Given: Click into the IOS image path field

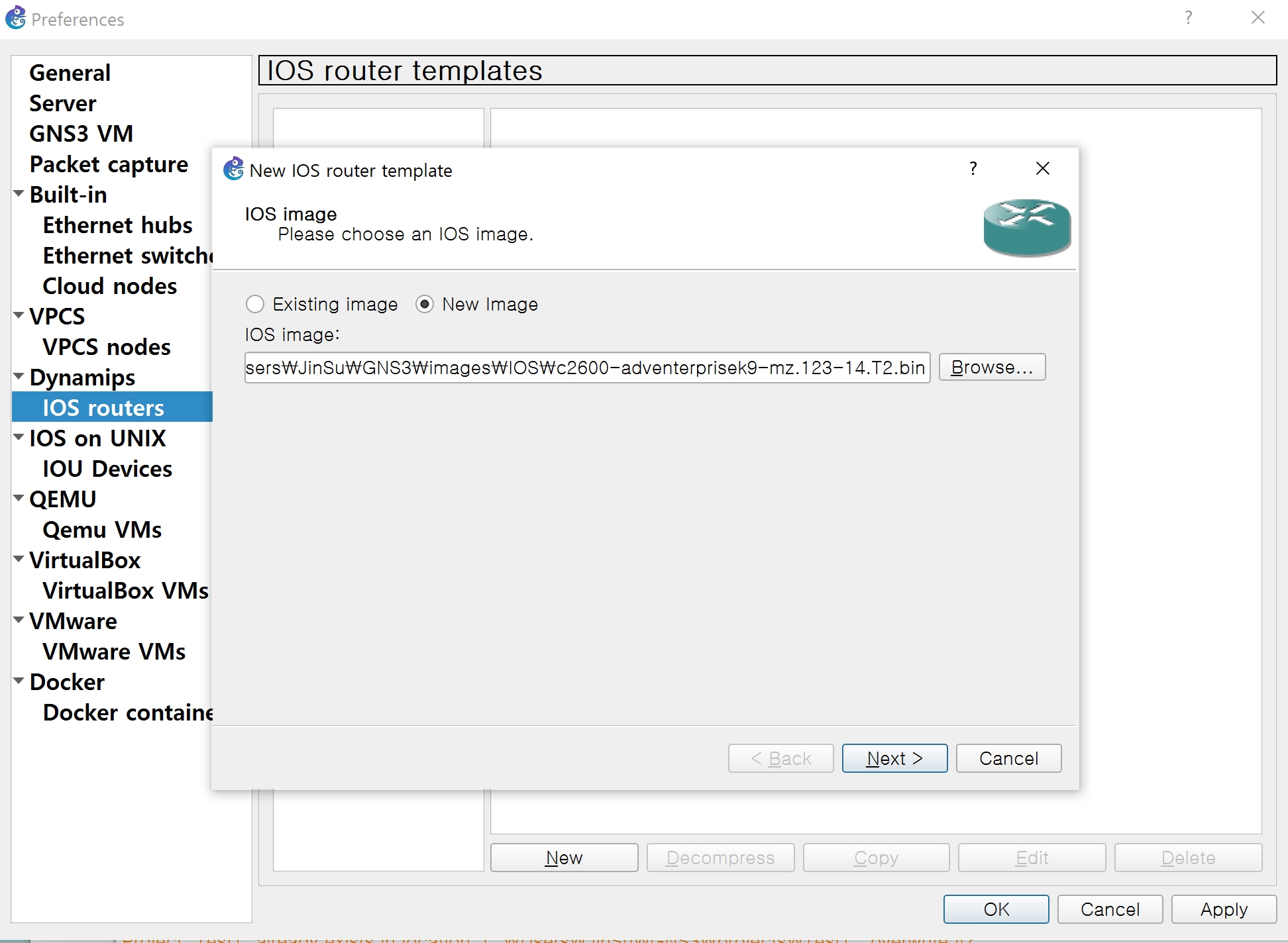Looking at the screenshot, I should pos(586,368).
